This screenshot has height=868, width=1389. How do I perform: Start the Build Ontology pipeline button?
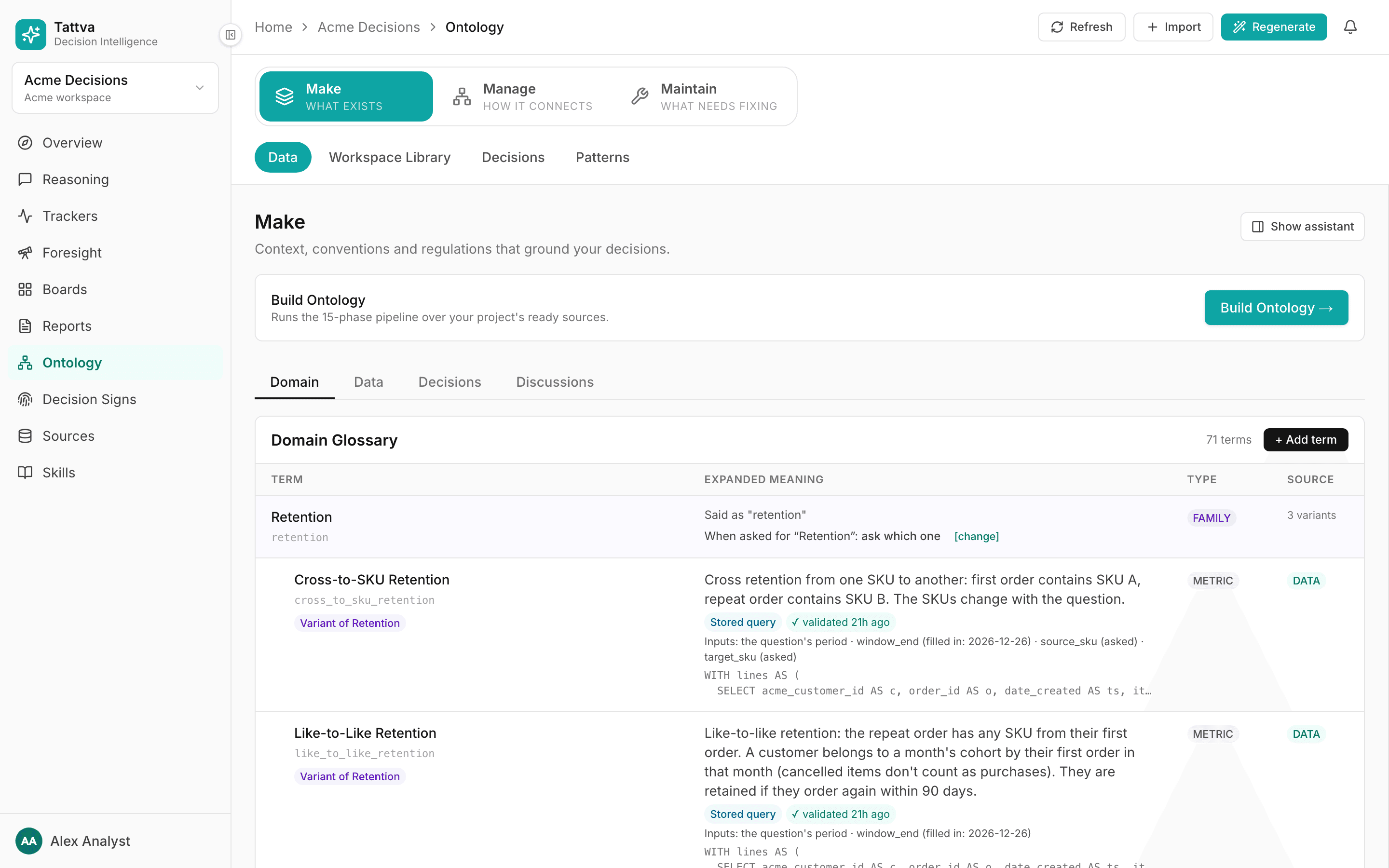tap(1276, 308)
